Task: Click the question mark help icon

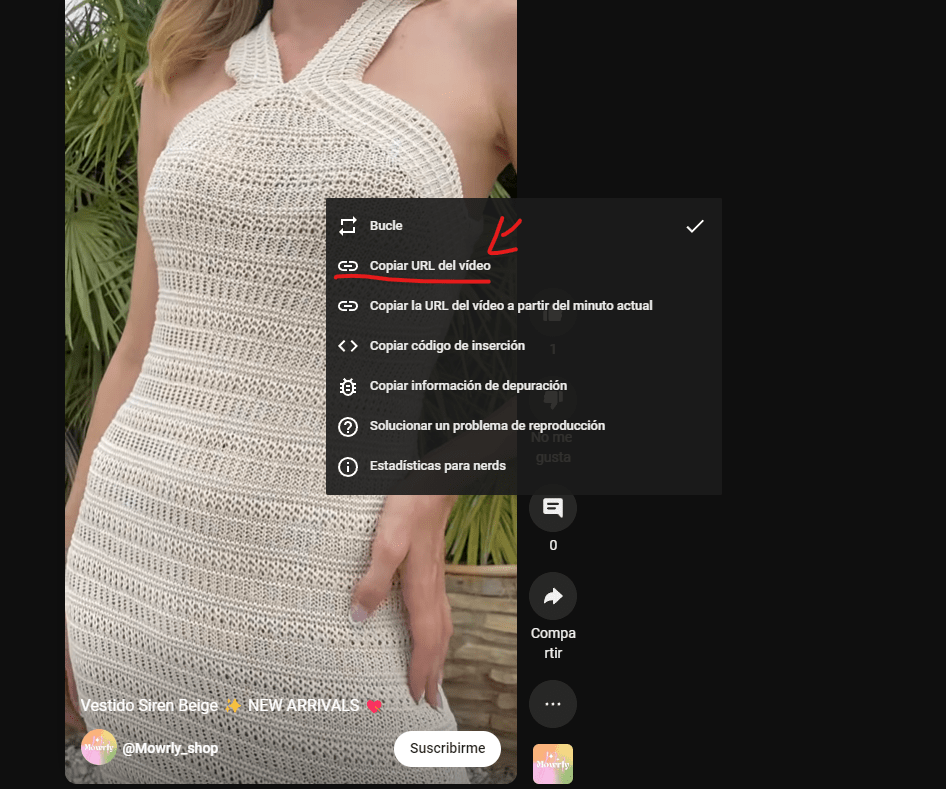Action: (x=348, y=426)
